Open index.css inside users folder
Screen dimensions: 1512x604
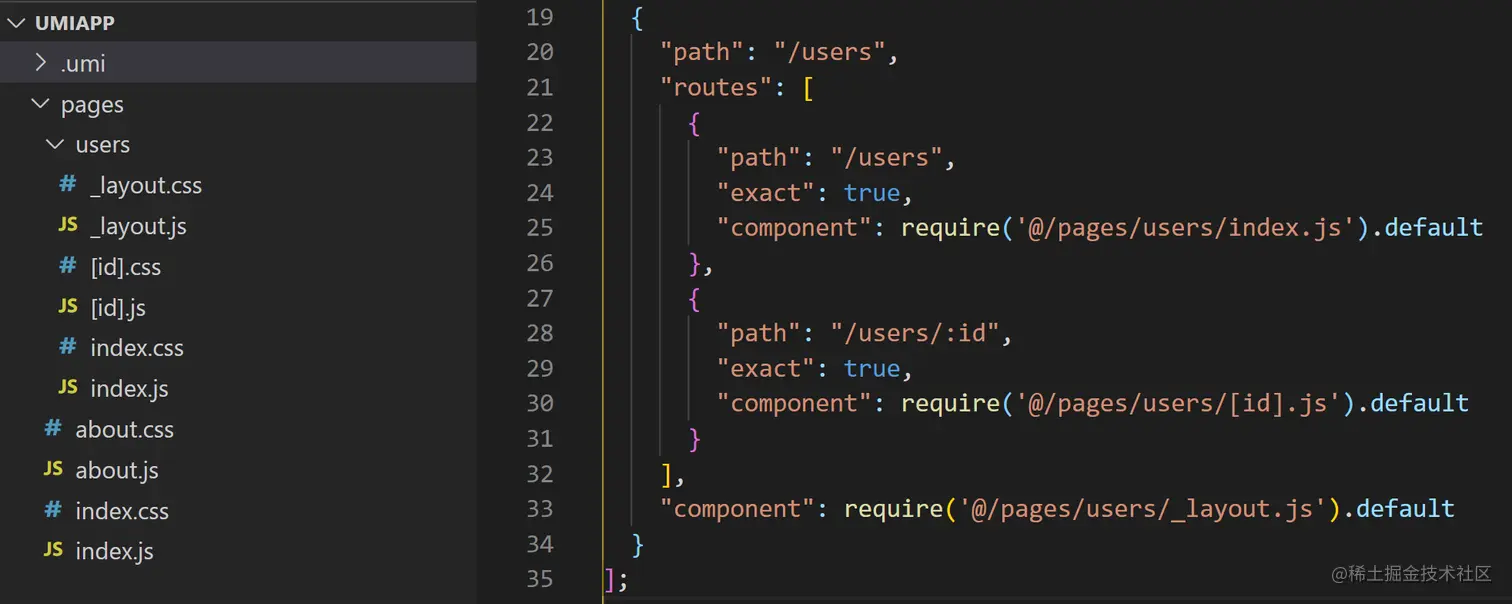point(137,348)
